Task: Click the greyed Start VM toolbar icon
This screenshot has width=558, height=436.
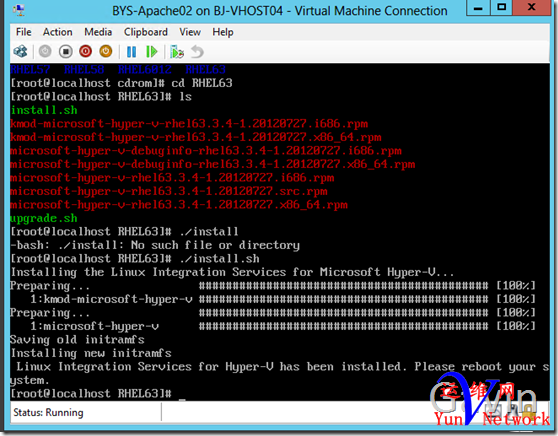Action: click(45, 52)
